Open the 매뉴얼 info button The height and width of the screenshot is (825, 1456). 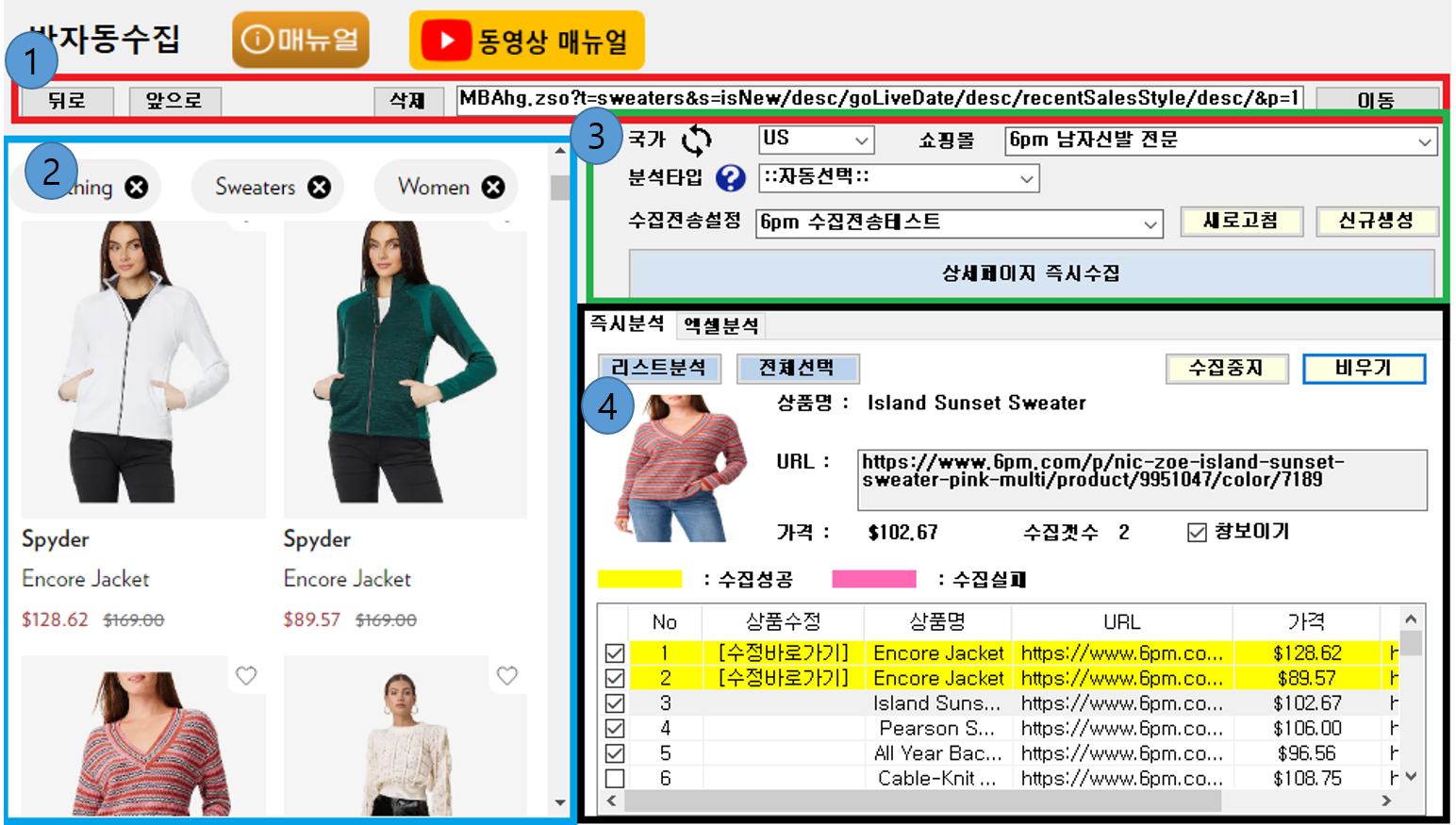[x=301, y=40]
